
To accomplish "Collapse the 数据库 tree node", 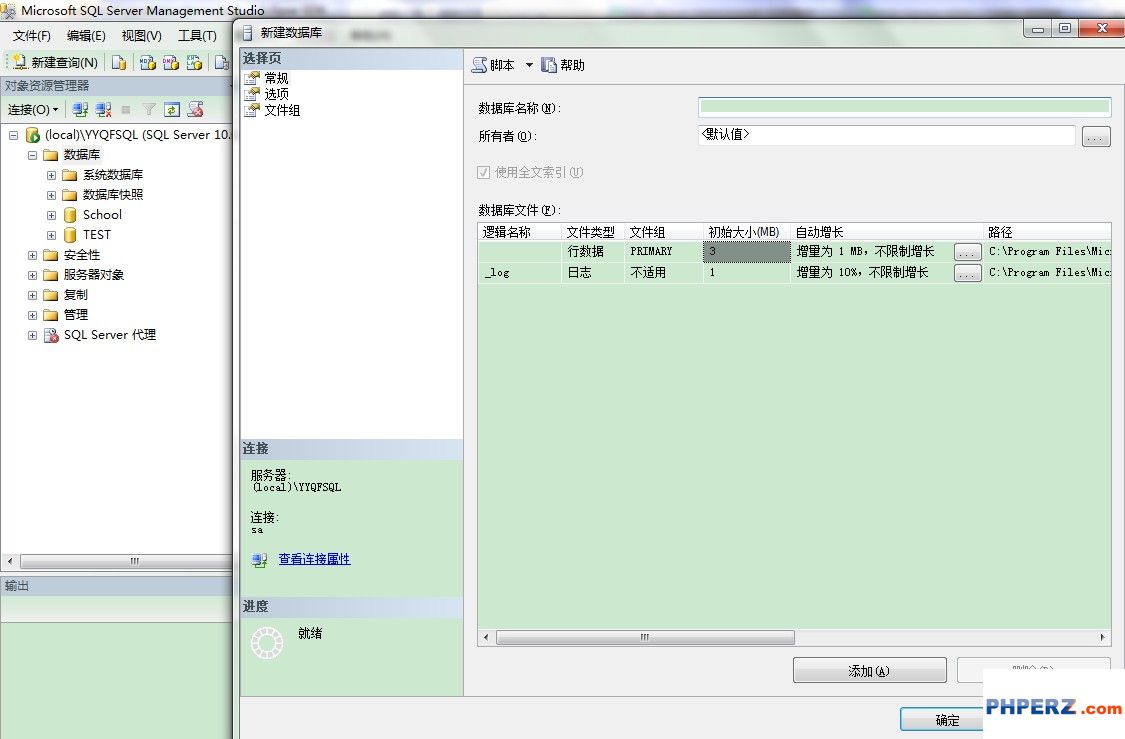I will click(32, 155).
